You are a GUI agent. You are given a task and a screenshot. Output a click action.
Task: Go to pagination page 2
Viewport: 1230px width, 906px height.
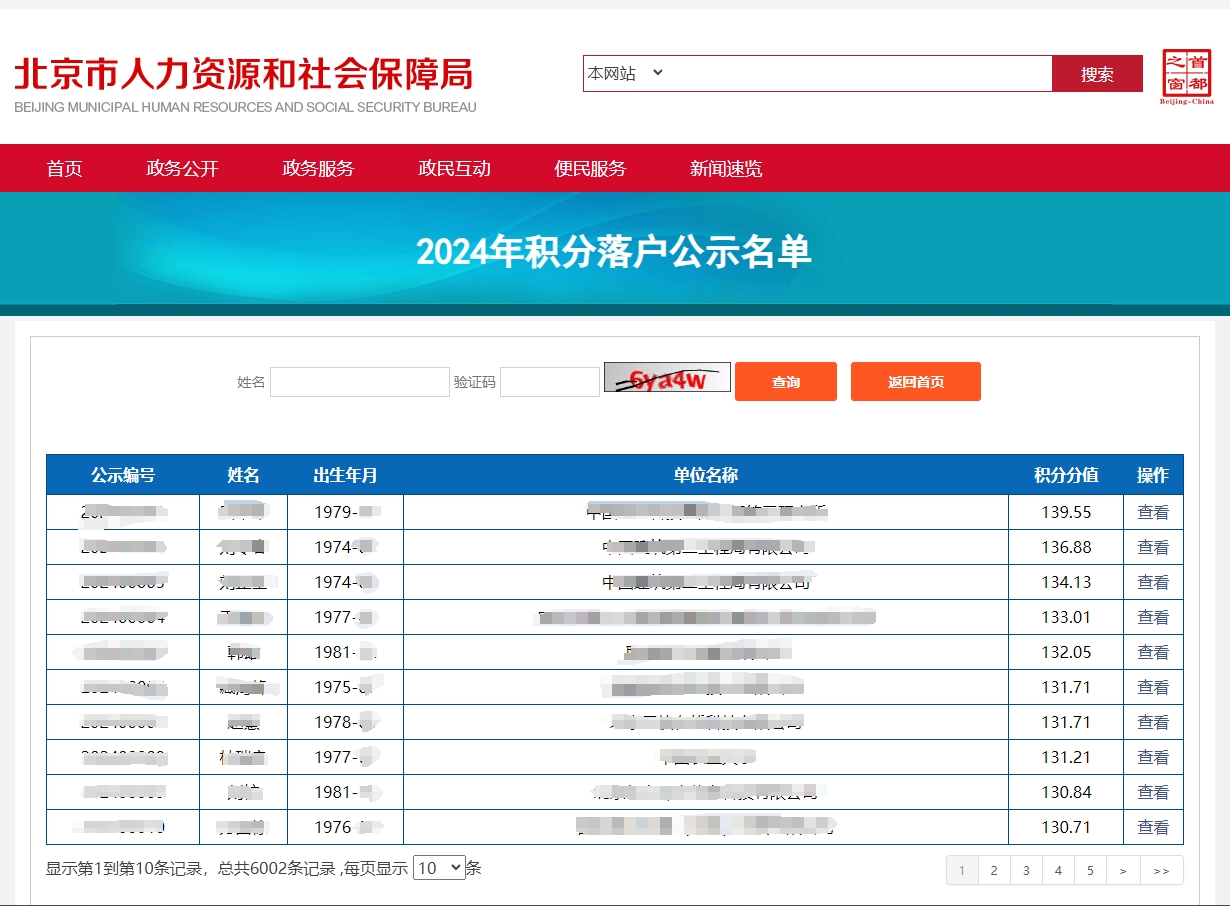(994, 870)
